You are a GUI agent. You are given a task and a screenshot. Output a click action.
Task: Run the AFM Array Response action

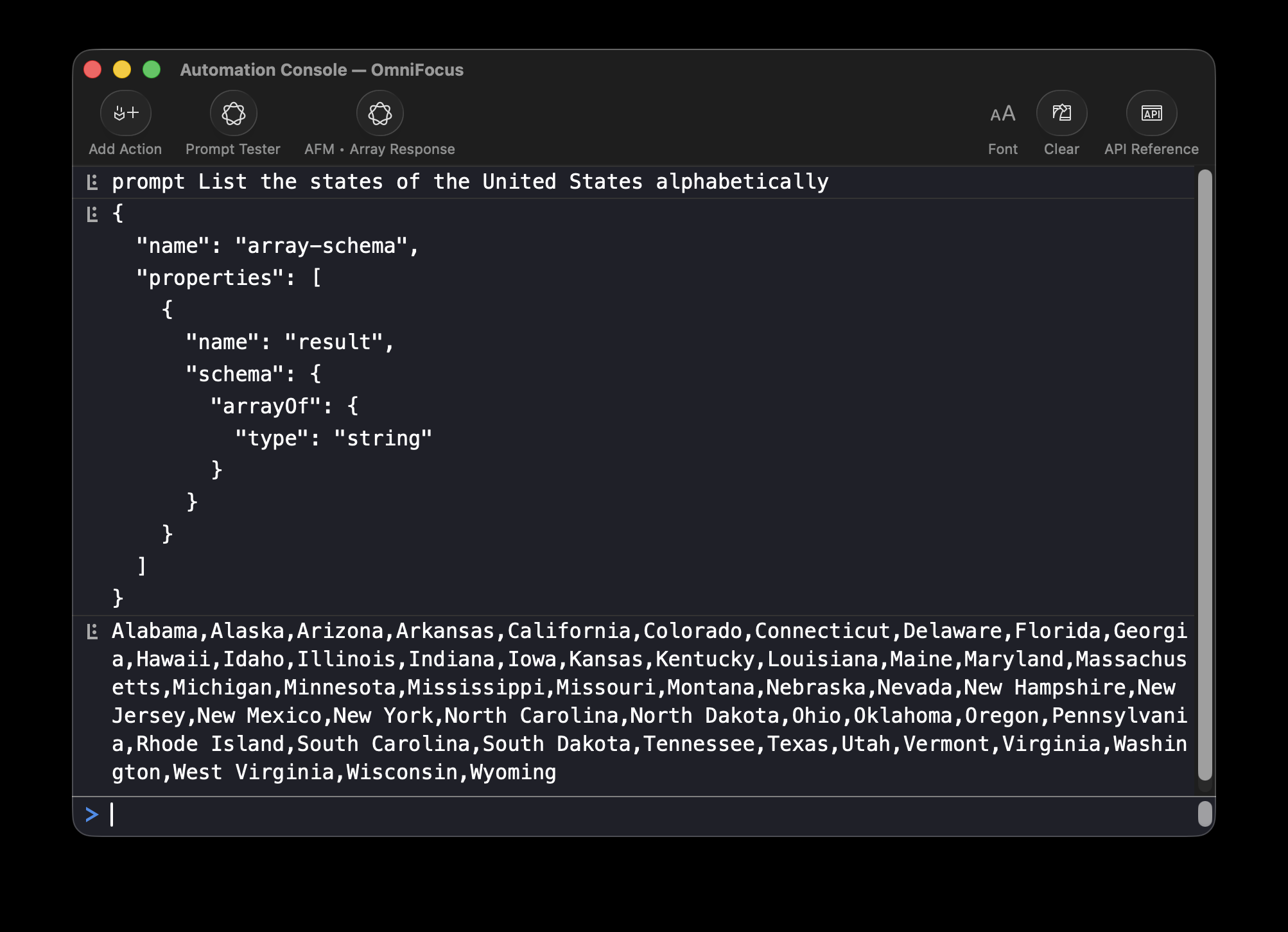(x=379, y=114)
